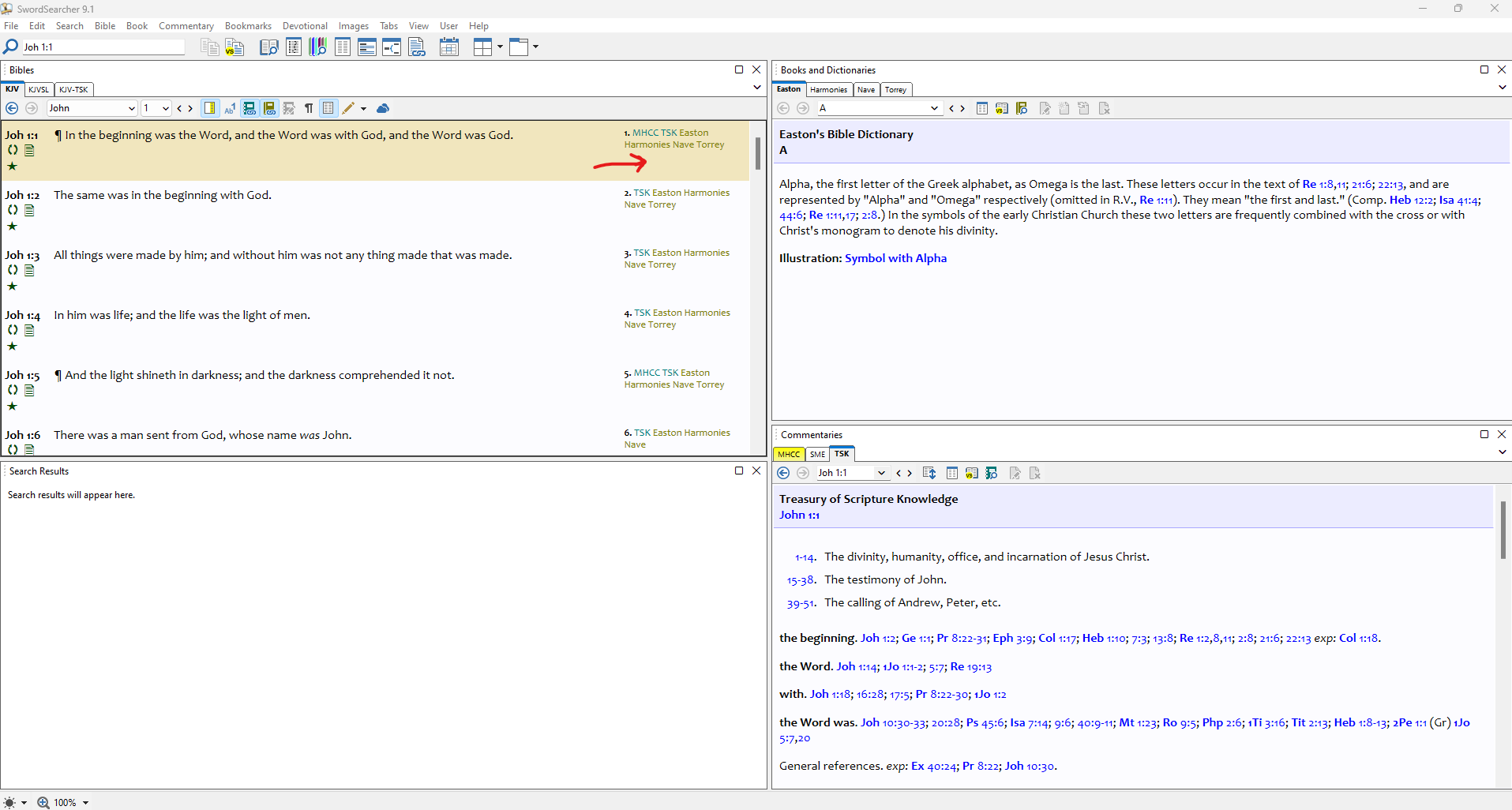Screen dimensions: 1512x810
Task: Open the window tab layout dropdown arrow
Action: [x=535, y=47]
